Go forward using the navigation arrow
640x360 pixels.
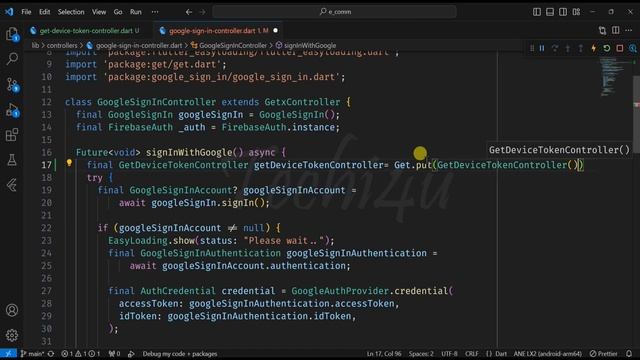pos(202,12)
